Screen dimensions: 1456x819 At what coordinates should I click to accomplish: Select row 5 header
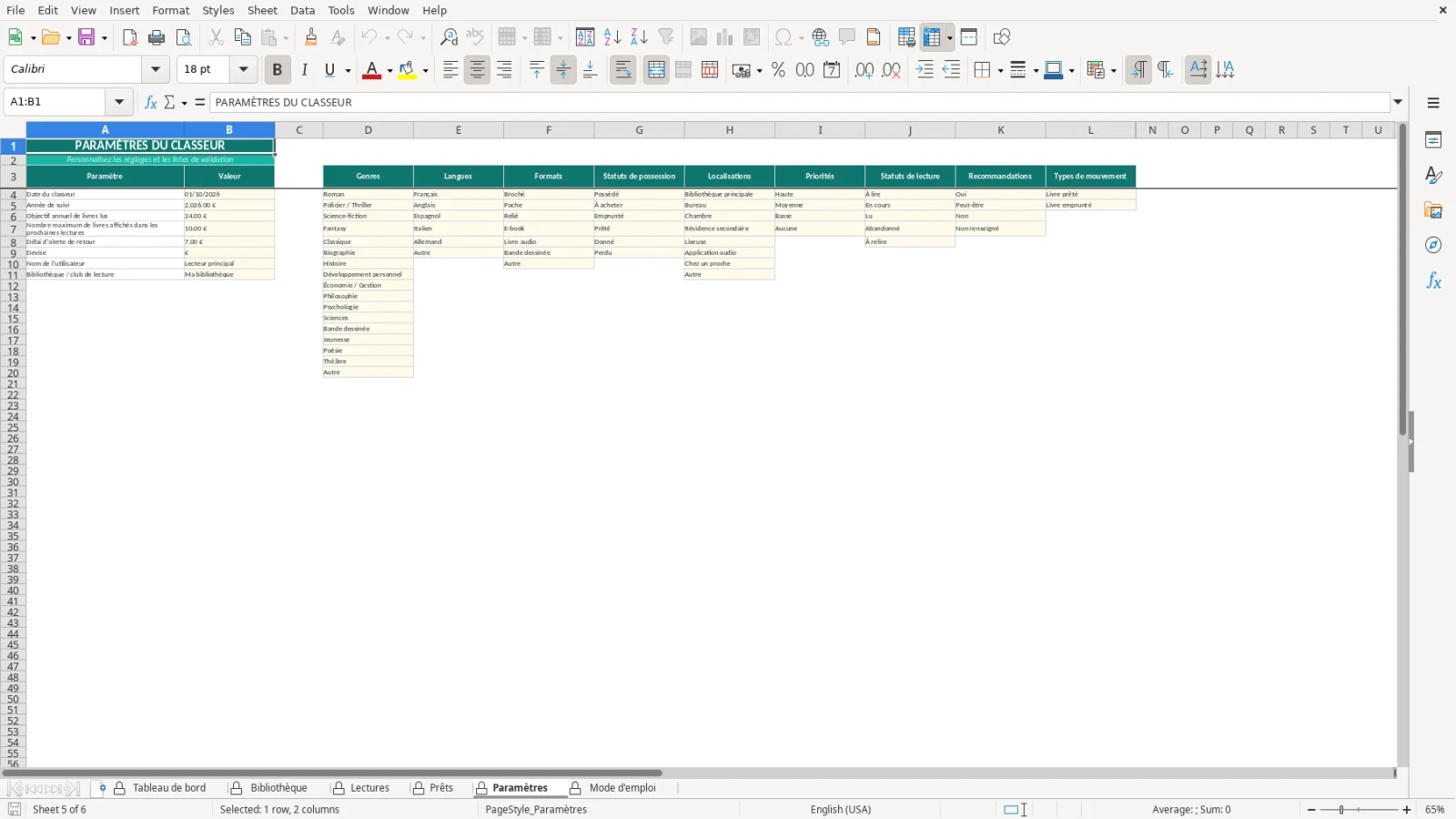13,206
